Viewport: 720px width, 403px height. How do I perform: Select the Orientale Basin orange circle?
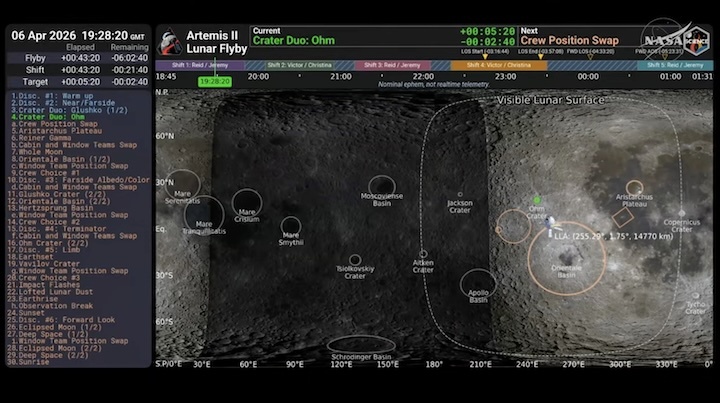tap(567, 258)
